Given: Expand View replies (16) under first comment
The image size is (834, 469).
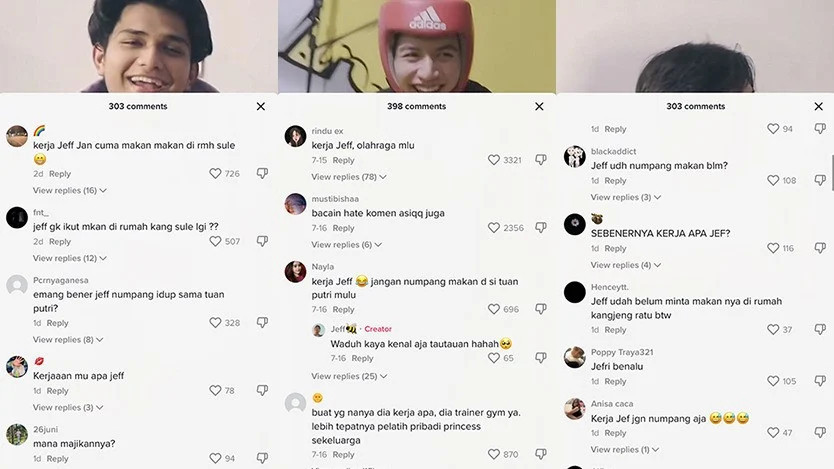Looking at the screenshot, I should pyautogui.click(x=70, y=190).
